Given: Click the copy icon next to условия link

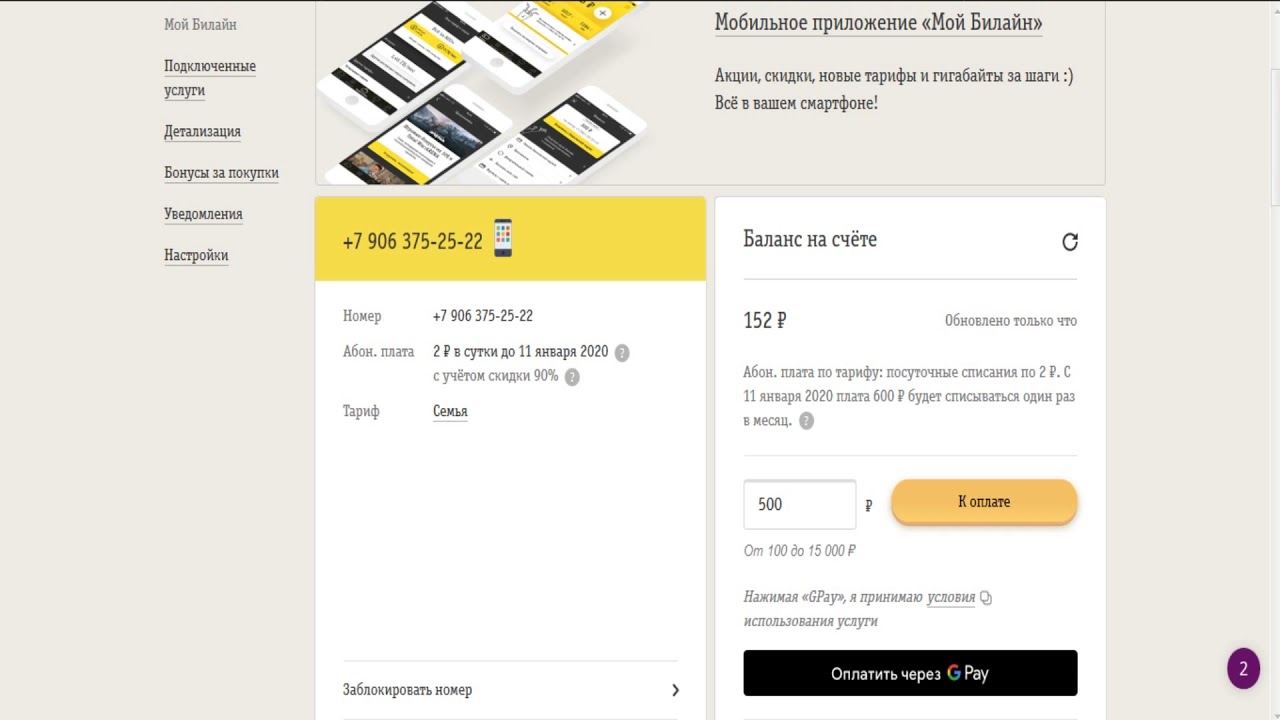Looking at the screenshot, I should pos(986,598).
